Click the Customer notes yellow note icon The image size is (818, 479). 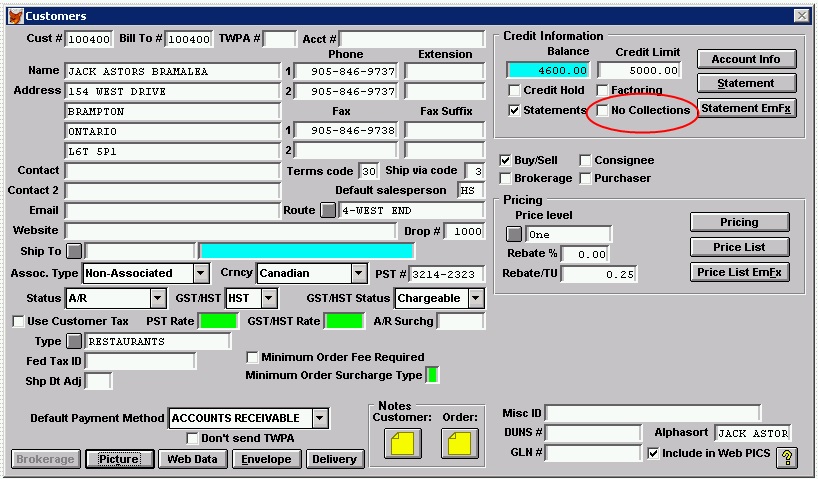pos(402,444)
